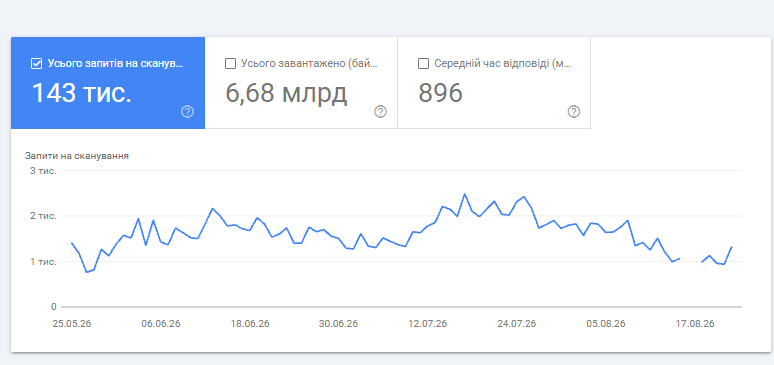Click the 12.07.26 date axis label
Image resolution: width=774 pixels, height=365 pixels.
pos(427,324)
